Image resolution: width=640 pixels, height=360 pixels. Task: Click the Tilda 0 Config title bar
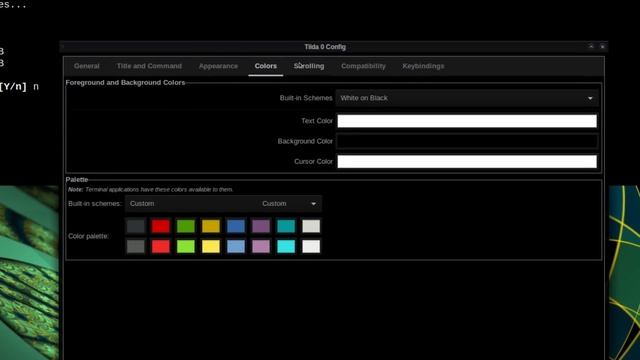(325, 47)
